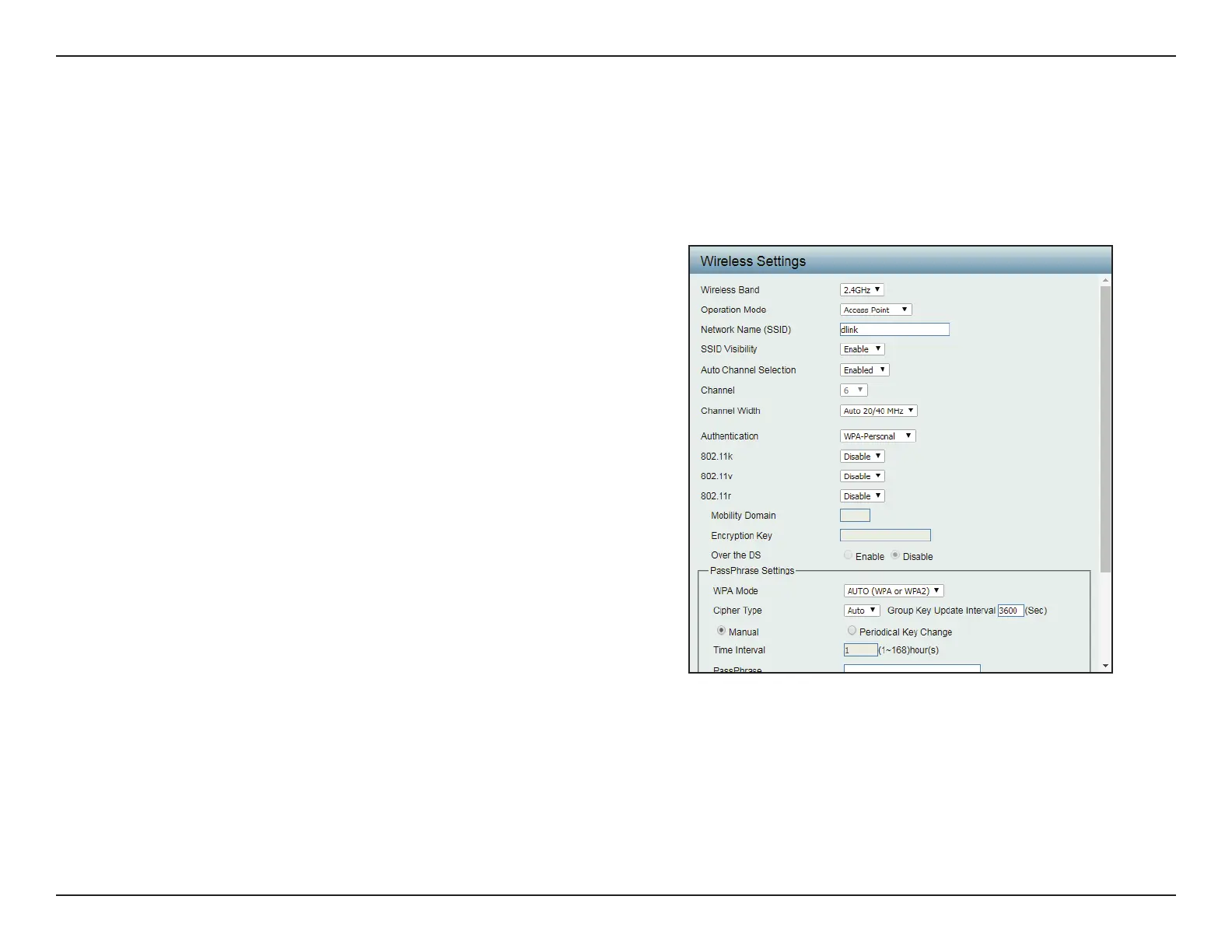
Task: Select Enable for Over the DS
Action: click(x=848, y=555)
